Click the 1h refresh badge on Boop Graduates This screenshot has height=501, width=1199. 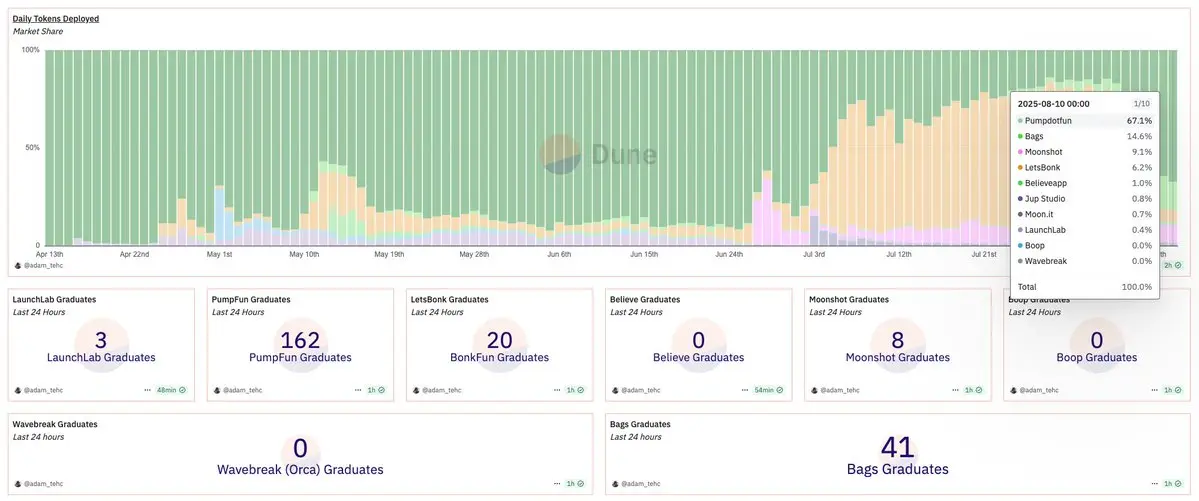tap(1171, 390)
